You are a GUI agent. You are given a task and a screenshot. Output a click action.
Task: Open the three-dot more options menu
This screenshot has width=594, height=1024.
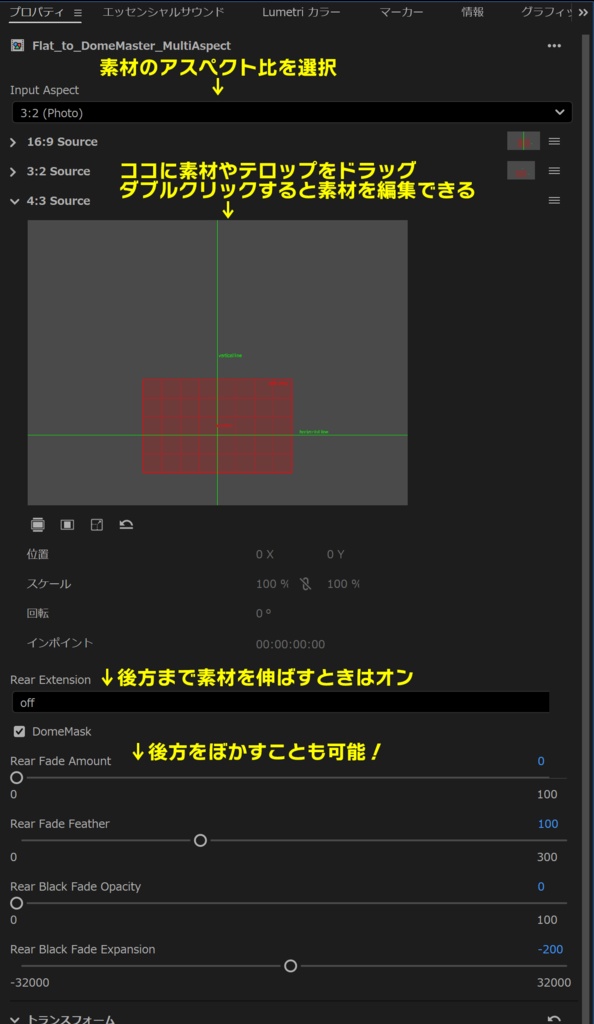pyautogui.click(x=554, y=46)
